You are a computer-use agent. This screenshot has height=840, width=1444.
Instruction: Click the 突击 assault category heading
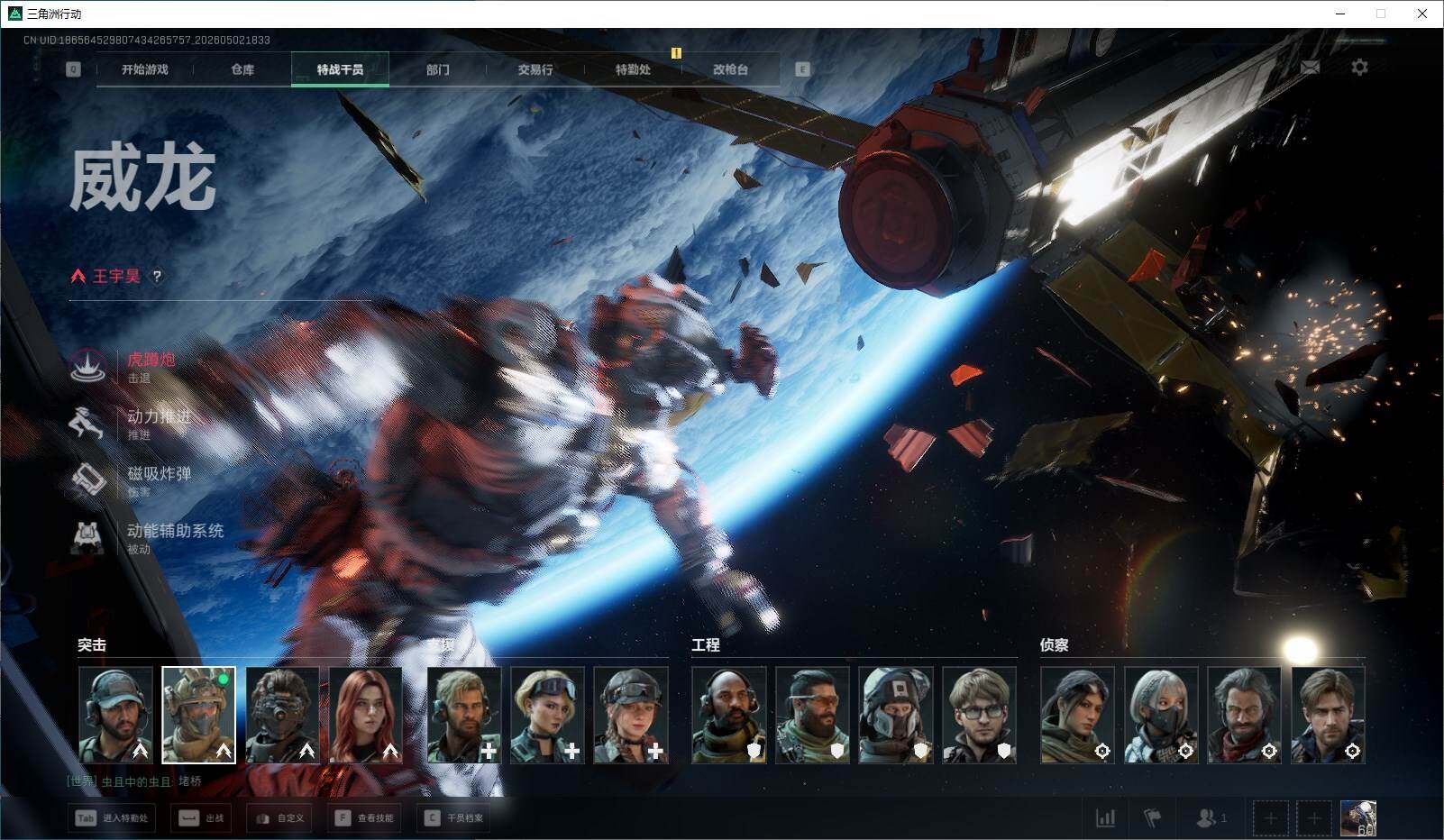pyautogui.click(x=92, y=645)
